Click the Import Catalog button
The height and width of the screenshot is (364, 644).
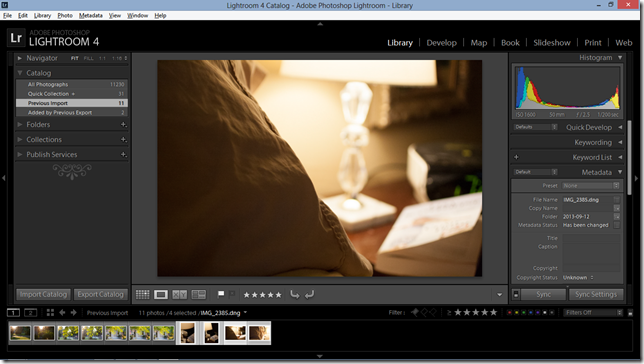click(x=43, y=294)
